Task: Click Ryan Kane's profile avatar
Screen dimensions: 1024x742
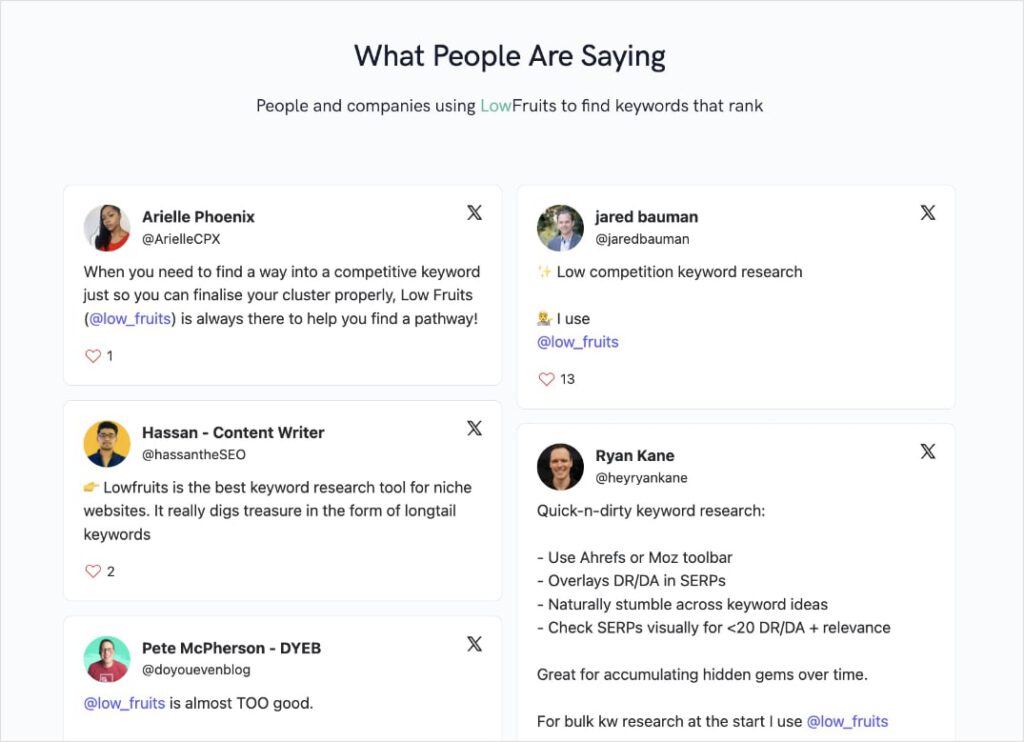Action: pos(560,467)
